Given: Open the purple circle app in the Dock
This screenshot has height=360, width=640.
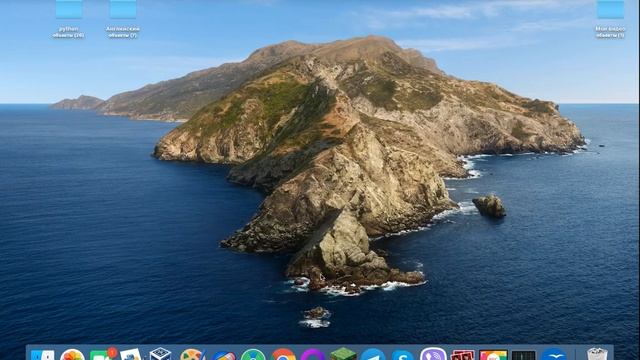Looking at the screenshot, I should pyautogui.click(x=313, y=355).
